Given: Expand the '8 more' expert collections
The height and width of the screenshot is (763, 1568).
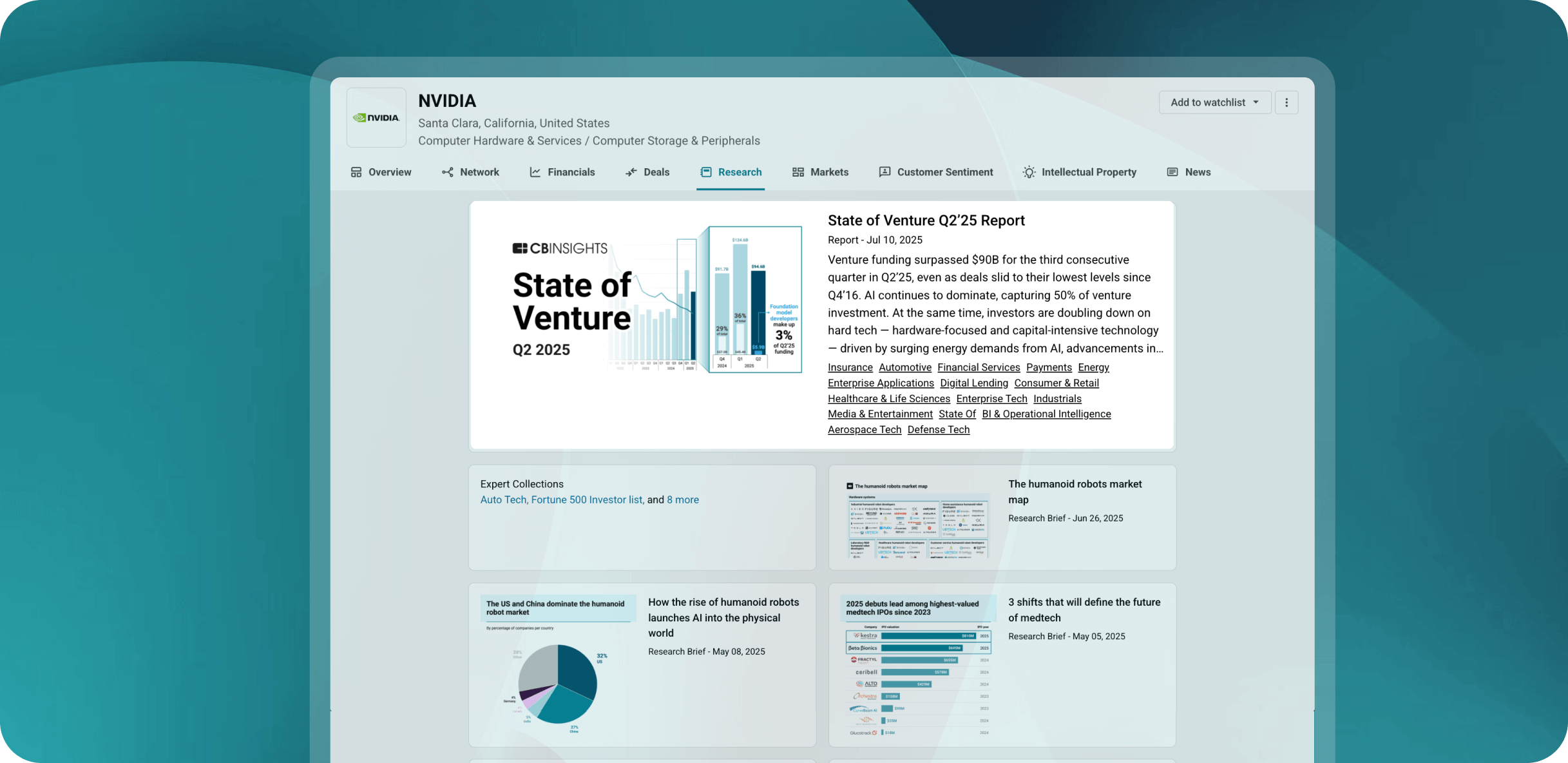Looking at the screenshot, I should 682,499.
